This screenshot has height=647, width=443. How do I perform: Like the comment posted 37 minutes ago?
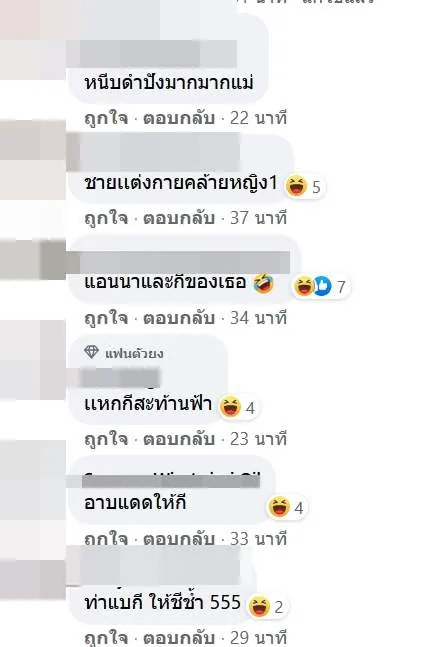point(106,218)
